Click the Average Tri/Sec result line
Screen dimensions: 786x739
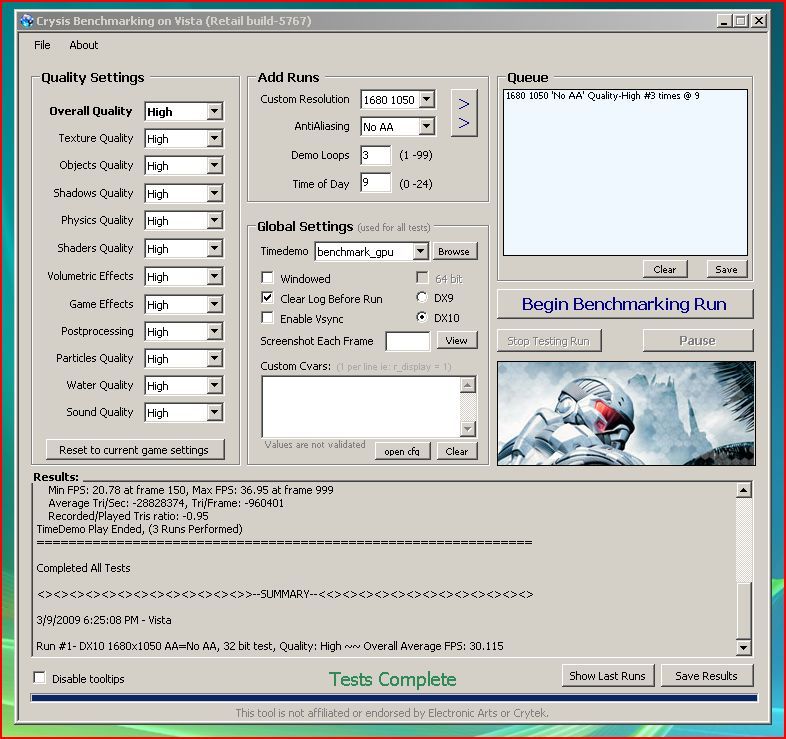166,503
